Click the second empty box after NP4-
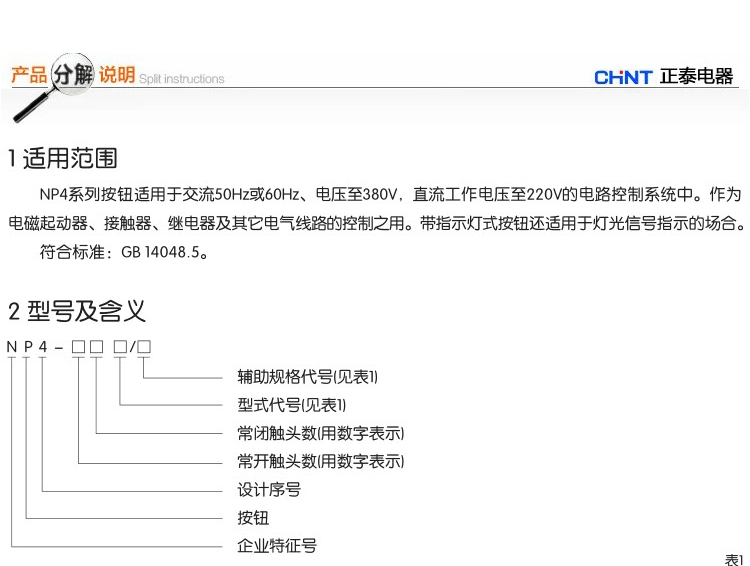Viewport: 750px width, 566px height. (x=97, y=347)
